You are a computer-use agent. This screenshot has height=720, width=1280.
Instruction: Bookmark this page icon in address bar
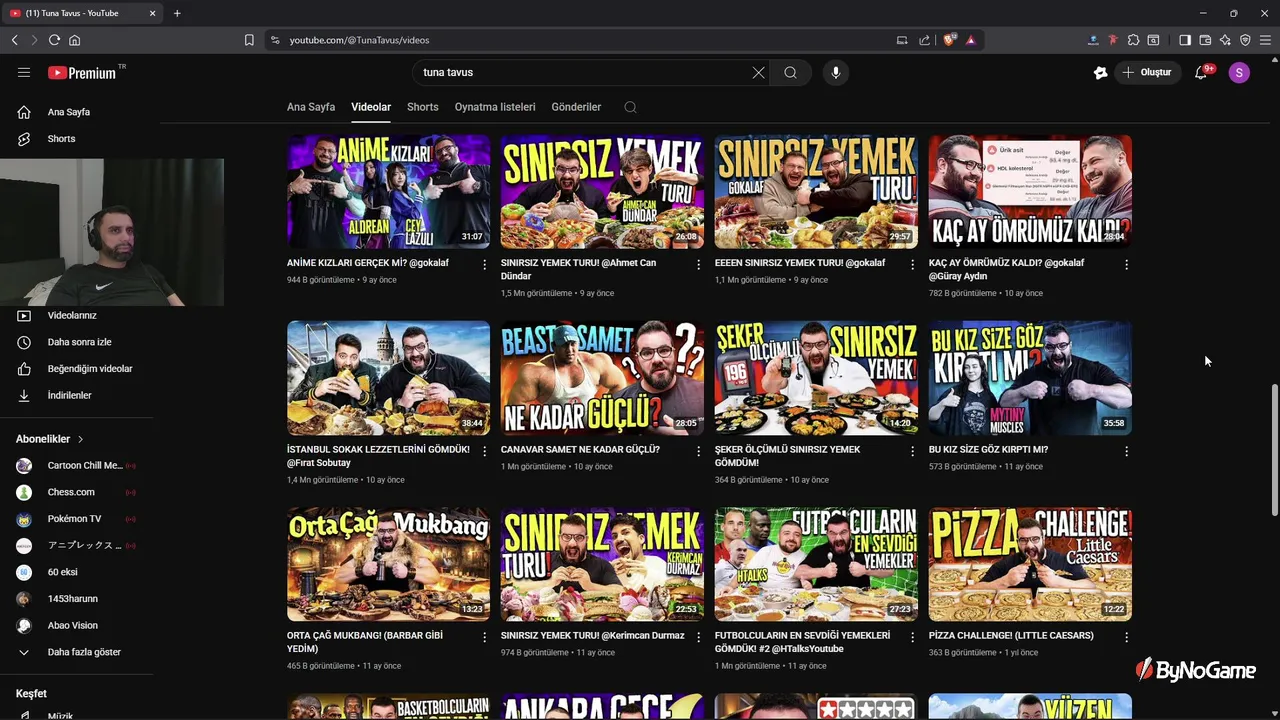[249, 40]
